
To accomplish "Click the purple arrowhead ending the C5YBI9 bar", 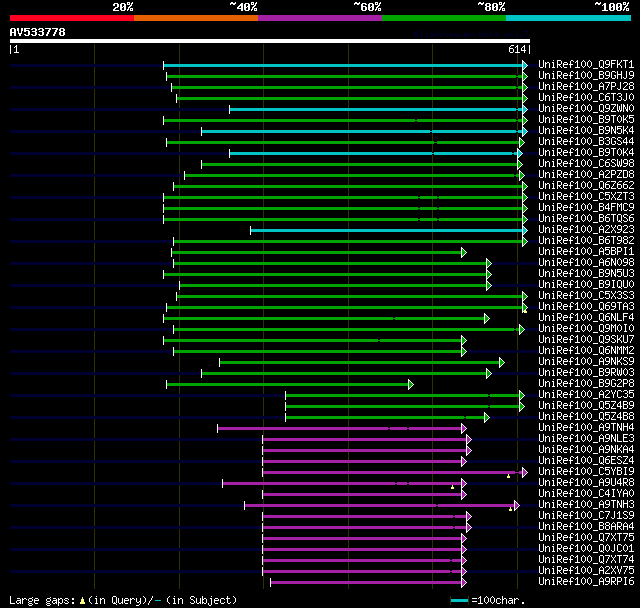I will [524, 473].
